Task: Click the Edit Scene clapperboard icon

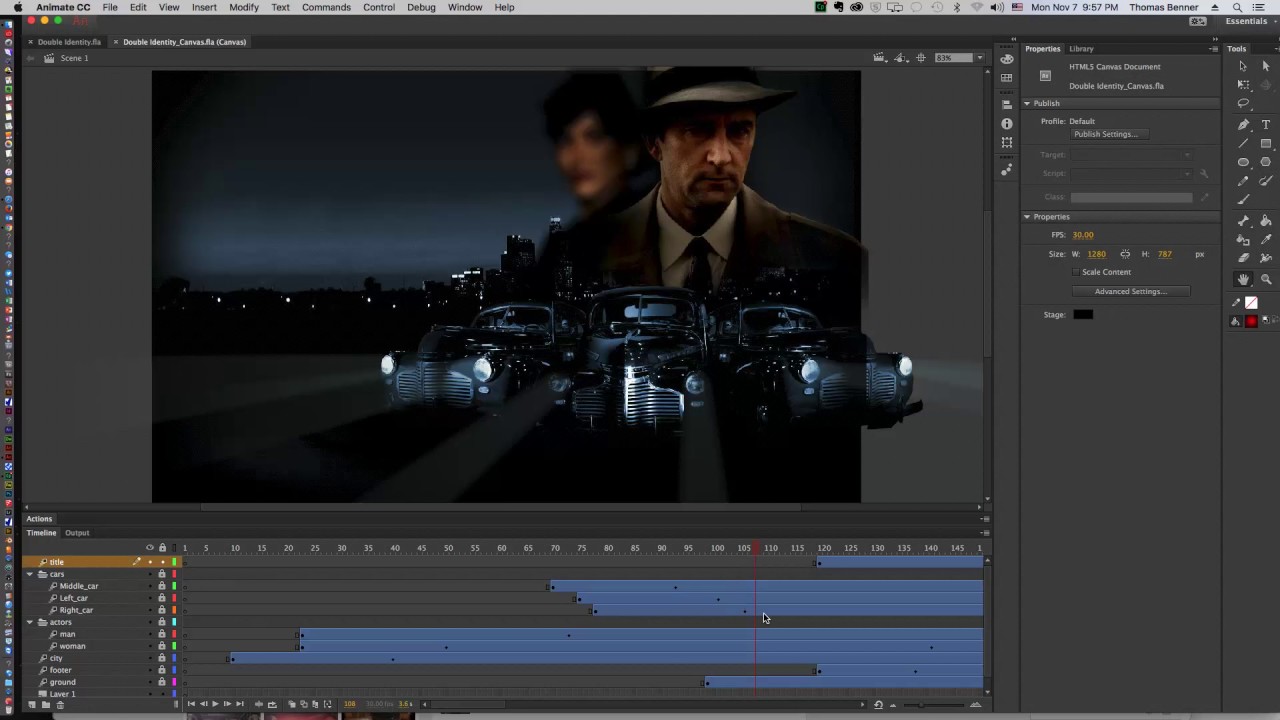Action: pyautogui.click(x=879, y=58)
